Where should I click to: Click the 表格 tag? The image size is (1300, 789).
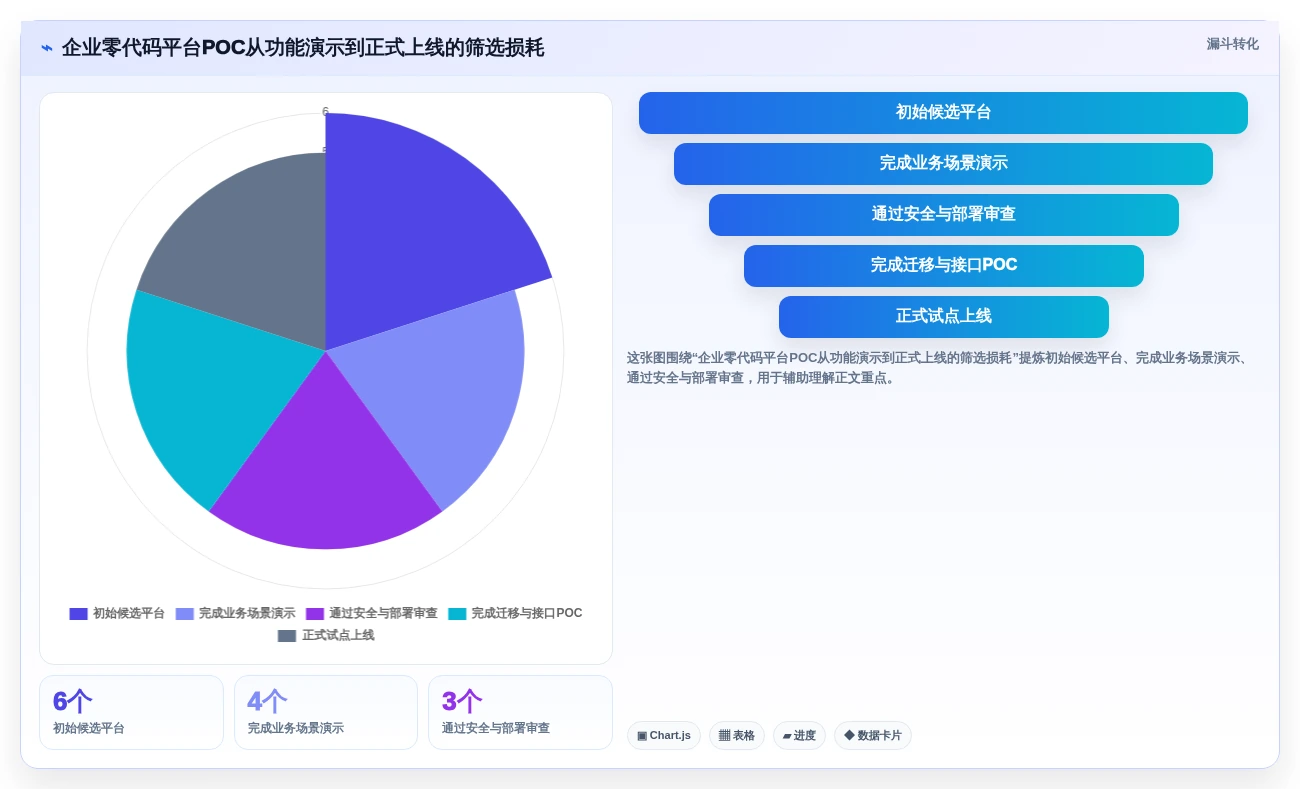tap(737, 736)
